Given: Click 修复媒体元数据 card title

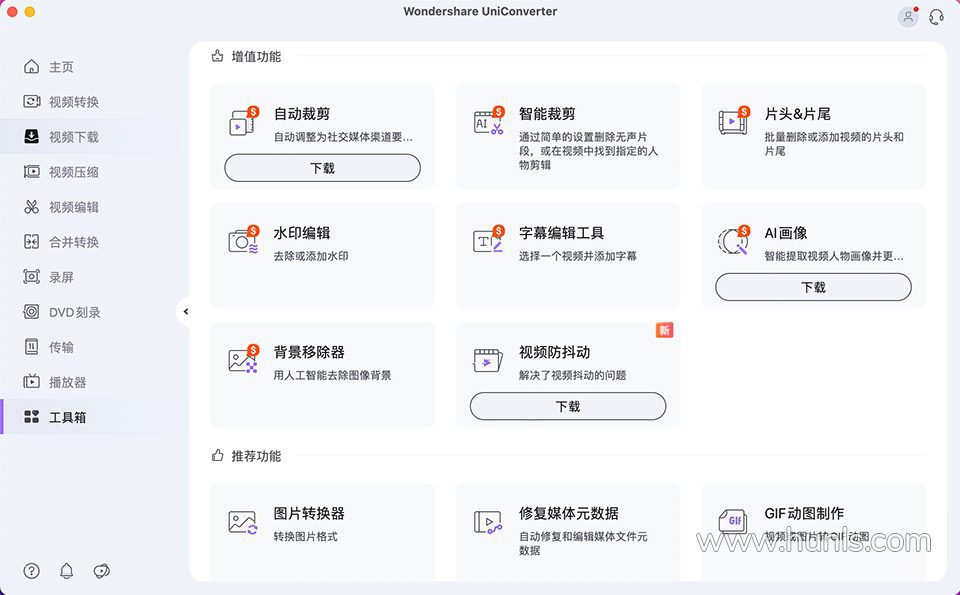Looking at the screenshot, I should point(569,513).
